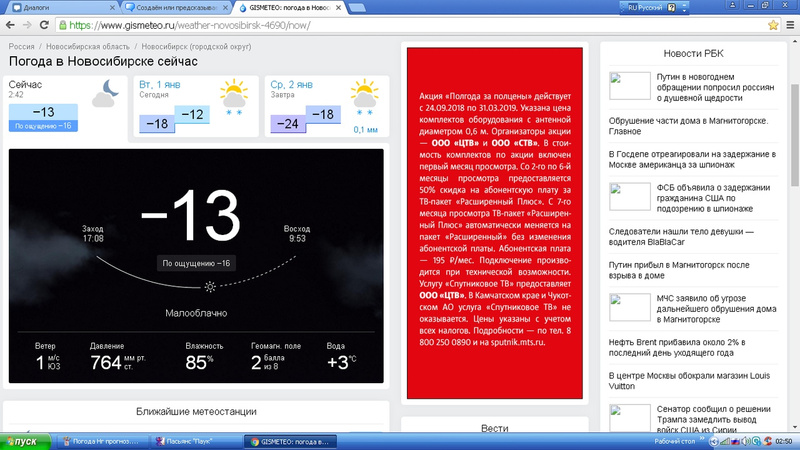Open Новосибирская область breadcrumb
The width and height of the screenshot is (800, 450).
click(x=88, y=46)
